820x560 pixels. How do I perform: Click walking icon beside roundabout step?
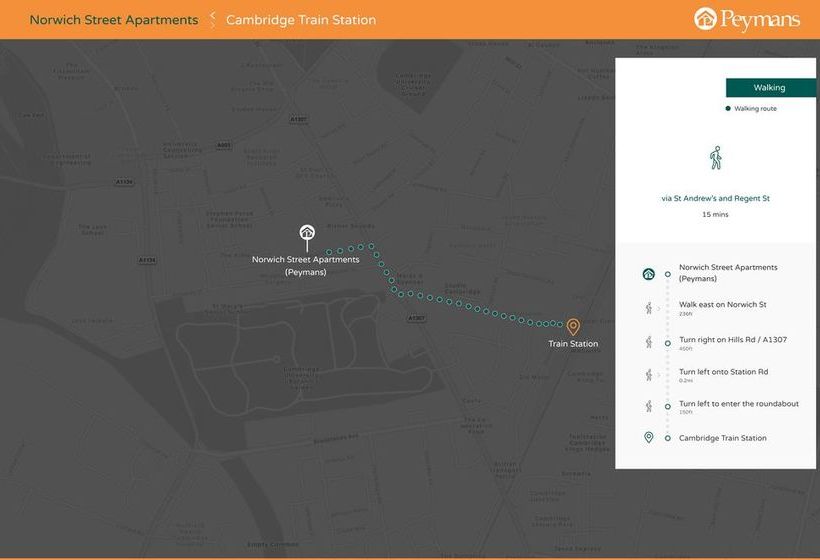[648, 406]
